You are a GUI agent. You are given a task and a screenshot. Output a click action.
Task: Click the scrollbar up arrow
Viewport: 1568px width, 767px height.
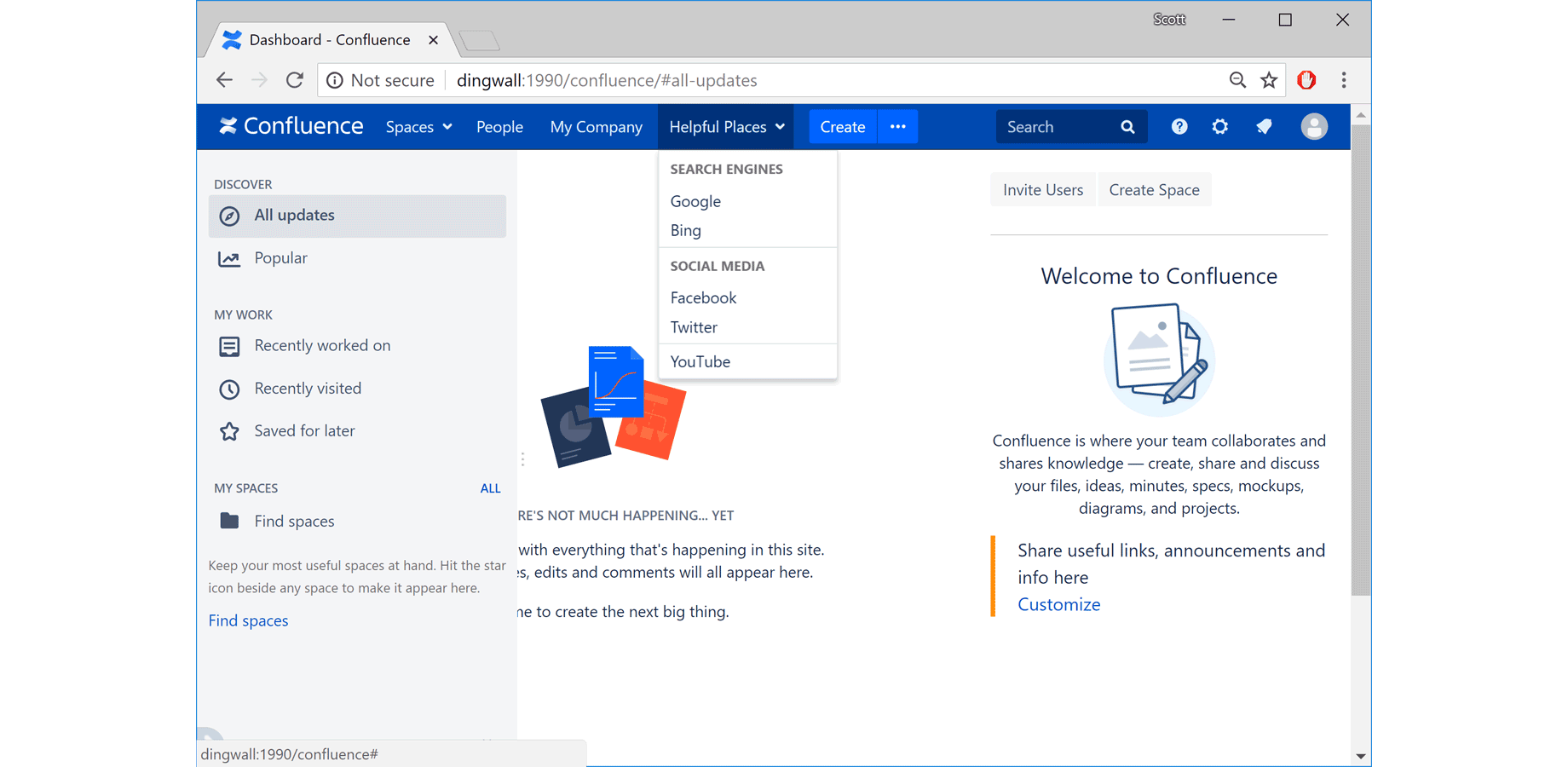(x=1361, y=114)
